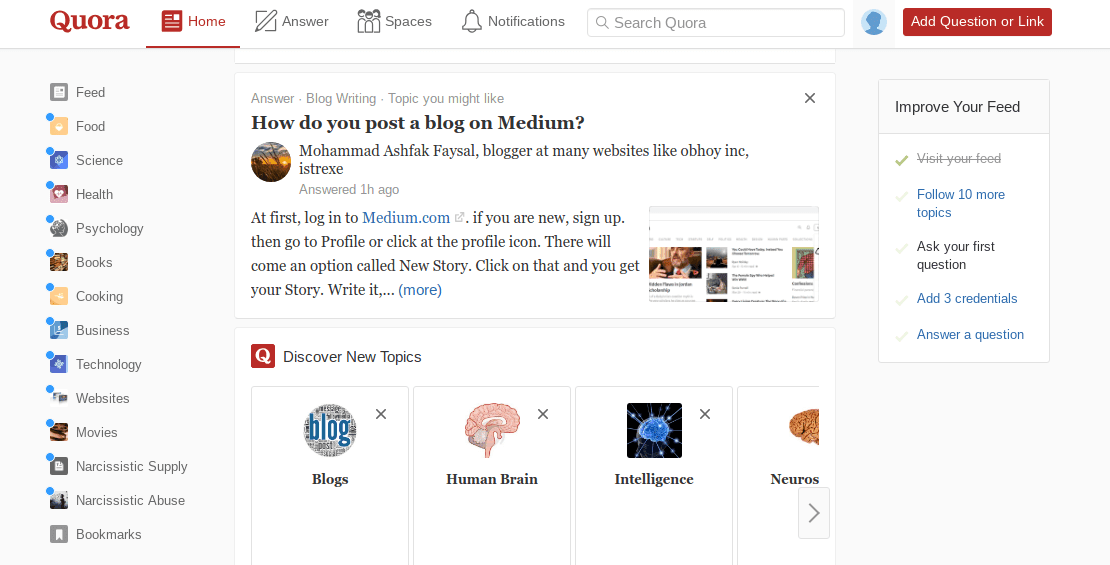Go to the Answer tab
This screenshot has height=565, width=1110.
point(292,21)
